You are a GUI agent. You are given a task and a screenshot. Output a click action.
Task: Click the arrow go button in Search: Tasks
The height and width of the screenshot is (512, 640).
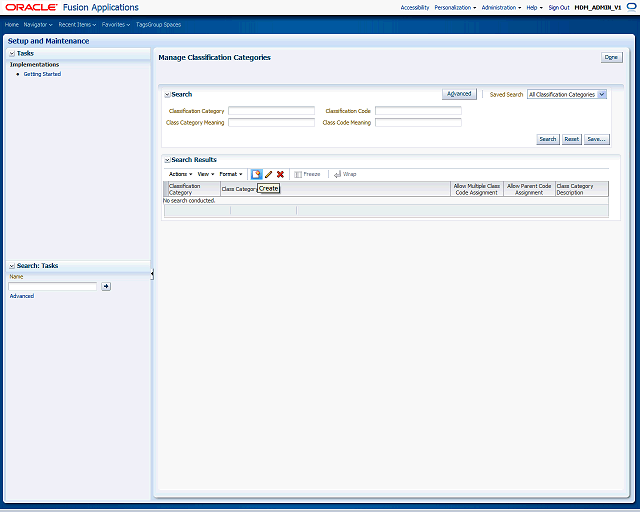tap(106, 286)
